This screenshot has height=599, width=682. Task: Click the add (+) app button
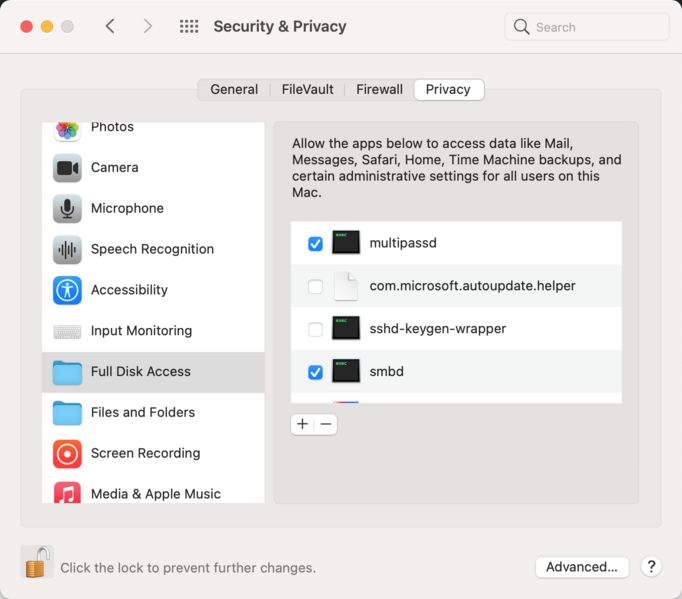(x=303, y=424)
